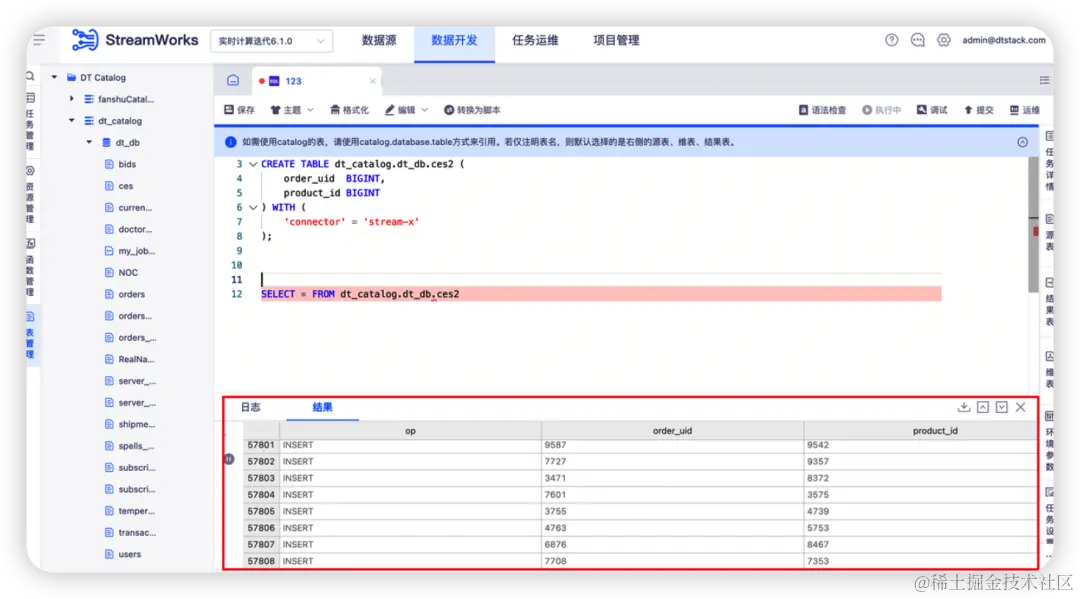This screenshot has height=599, width=1080.
Task: Open the 实时计算迭代6.1.0 project dropdown
Action: (271, 41)
